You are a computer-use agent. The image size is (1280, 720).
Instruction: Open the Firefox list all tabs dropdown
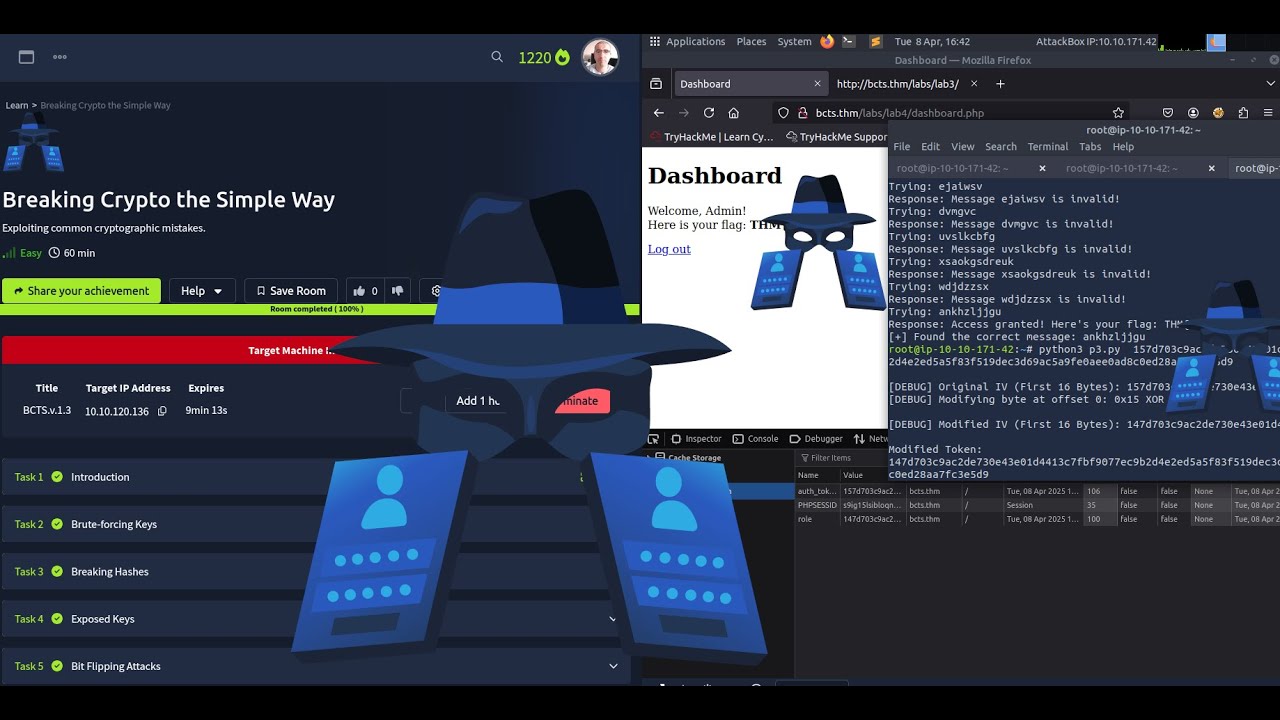1272,84
